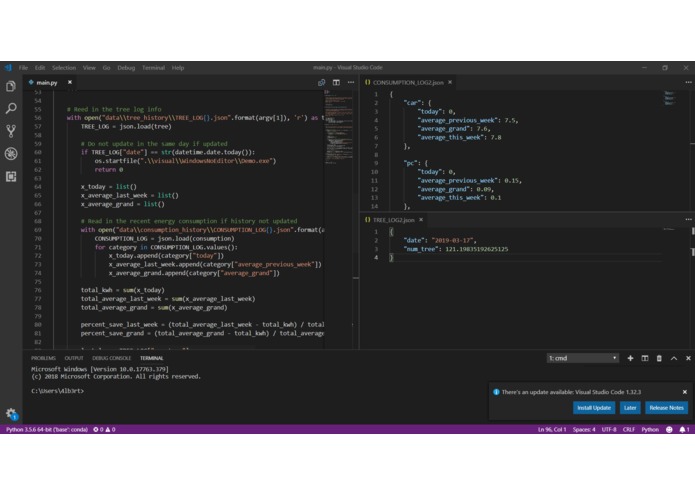Open the View menu

89,68
